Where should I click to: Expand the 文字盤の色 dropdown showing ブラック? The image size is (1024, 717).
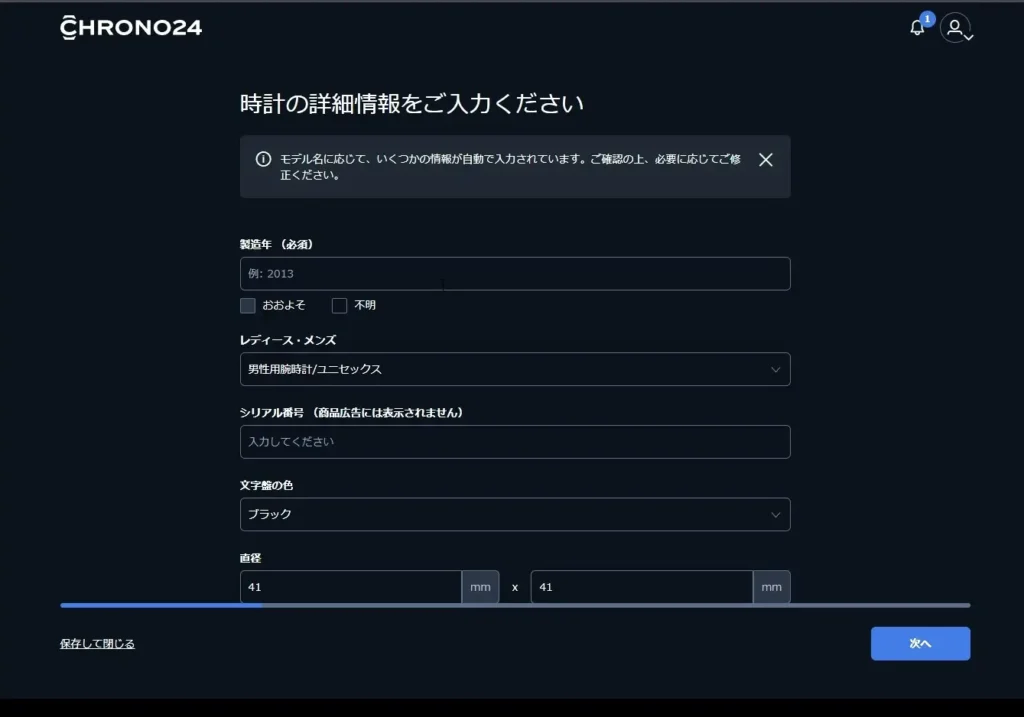(515, 514)
